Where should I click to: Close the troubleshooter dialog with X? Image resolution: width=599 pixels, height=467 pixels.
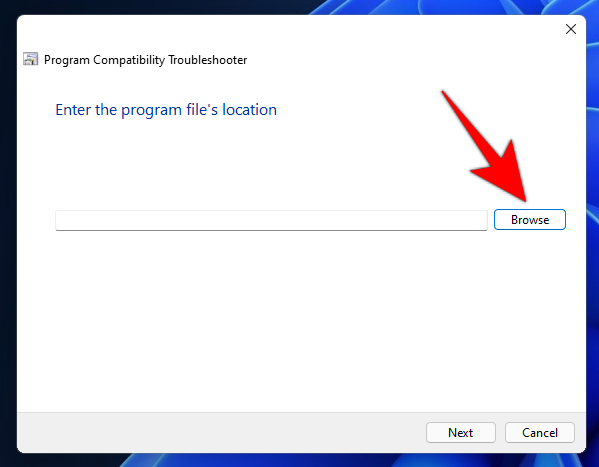(x=571, y=29)
